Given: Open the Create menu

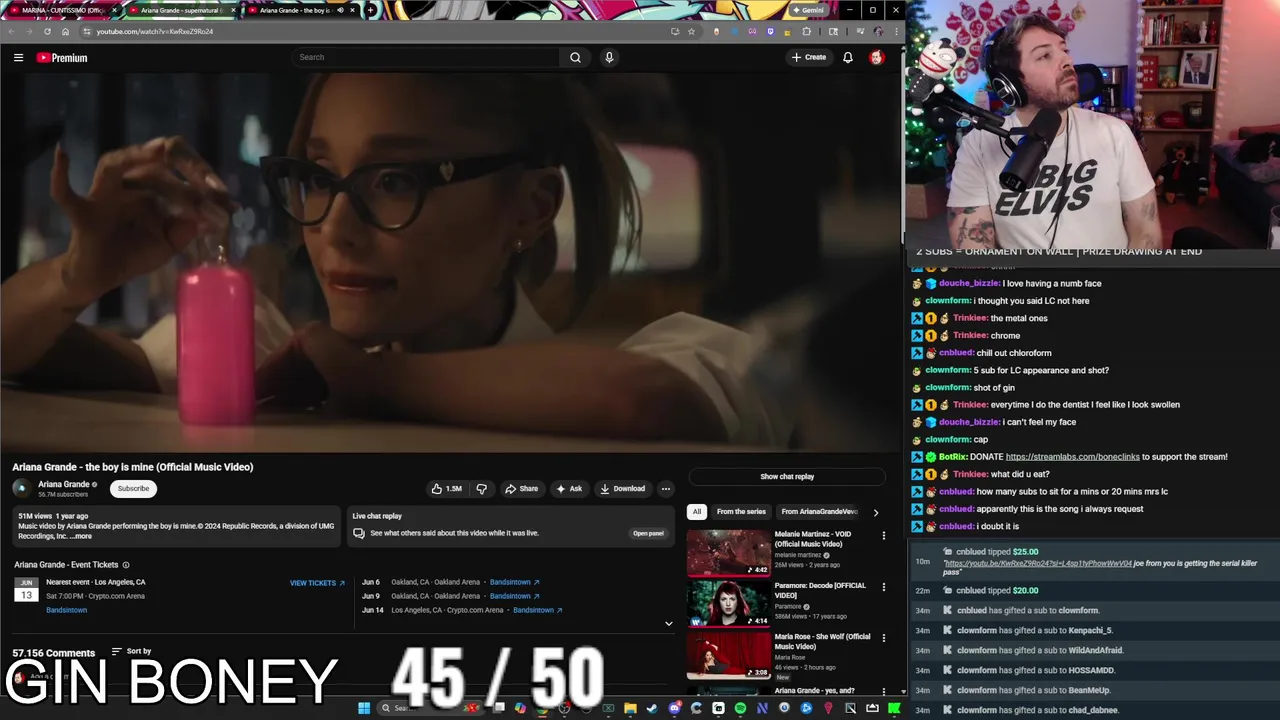Looking at the screenshot, I should (x=809, y=57).
